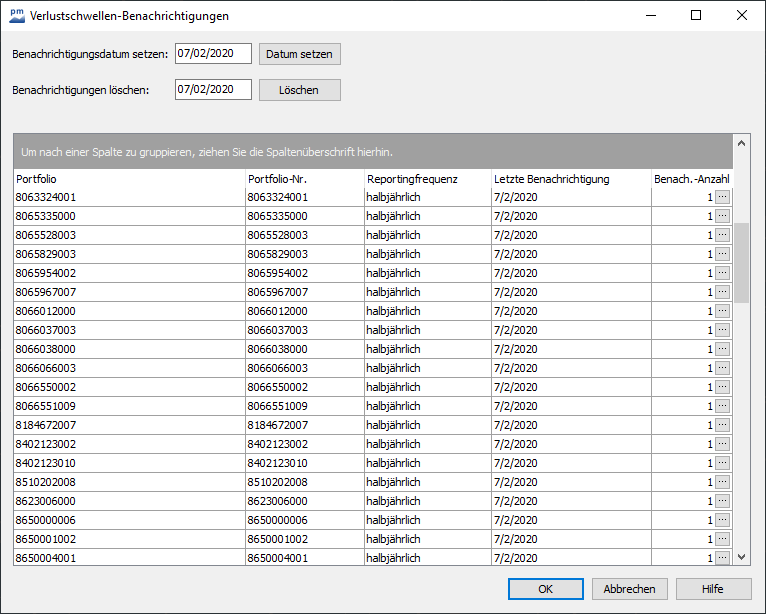
Task: Click ellipsis button in row 8184672007
Action: point(723,425)
